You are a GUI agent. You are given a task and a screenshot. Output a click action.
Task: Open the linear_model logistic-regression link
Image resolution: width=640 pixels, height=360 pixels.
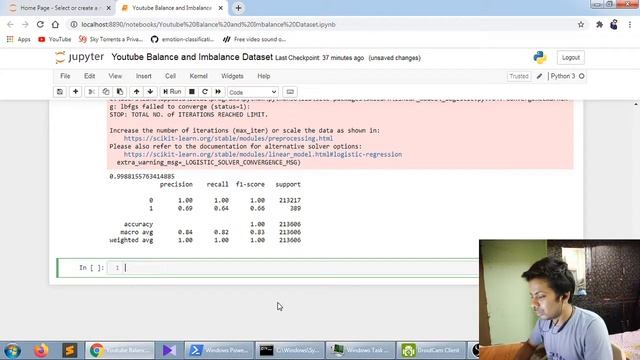262,154
